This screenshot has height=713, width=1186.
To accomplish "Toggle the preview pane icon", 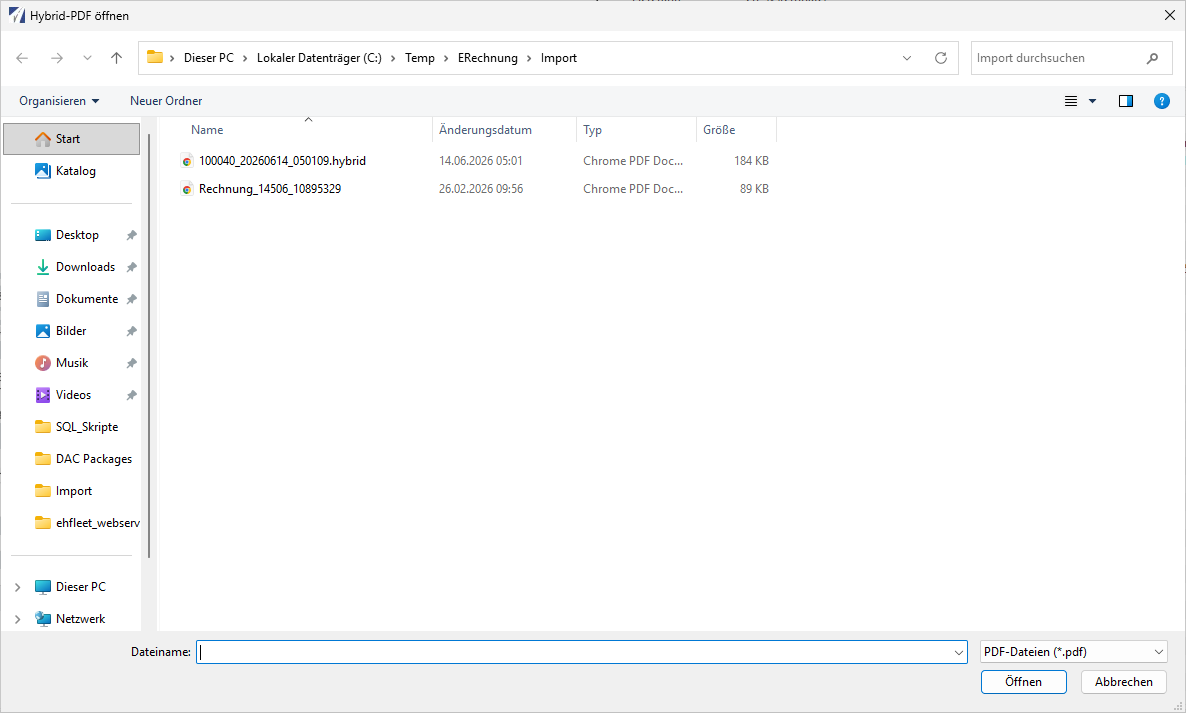I will click(1125, 101).
